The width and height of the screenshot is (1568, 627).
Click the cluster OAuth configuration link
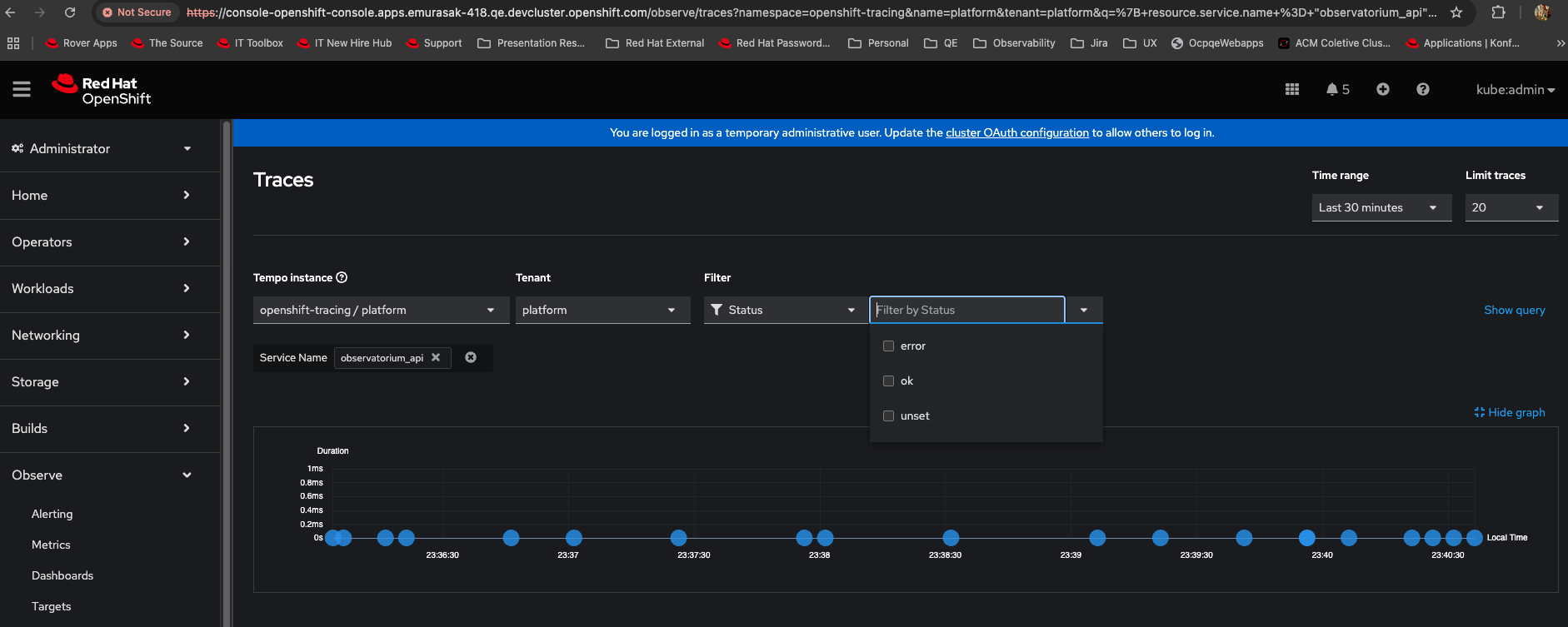[1016, 132]
